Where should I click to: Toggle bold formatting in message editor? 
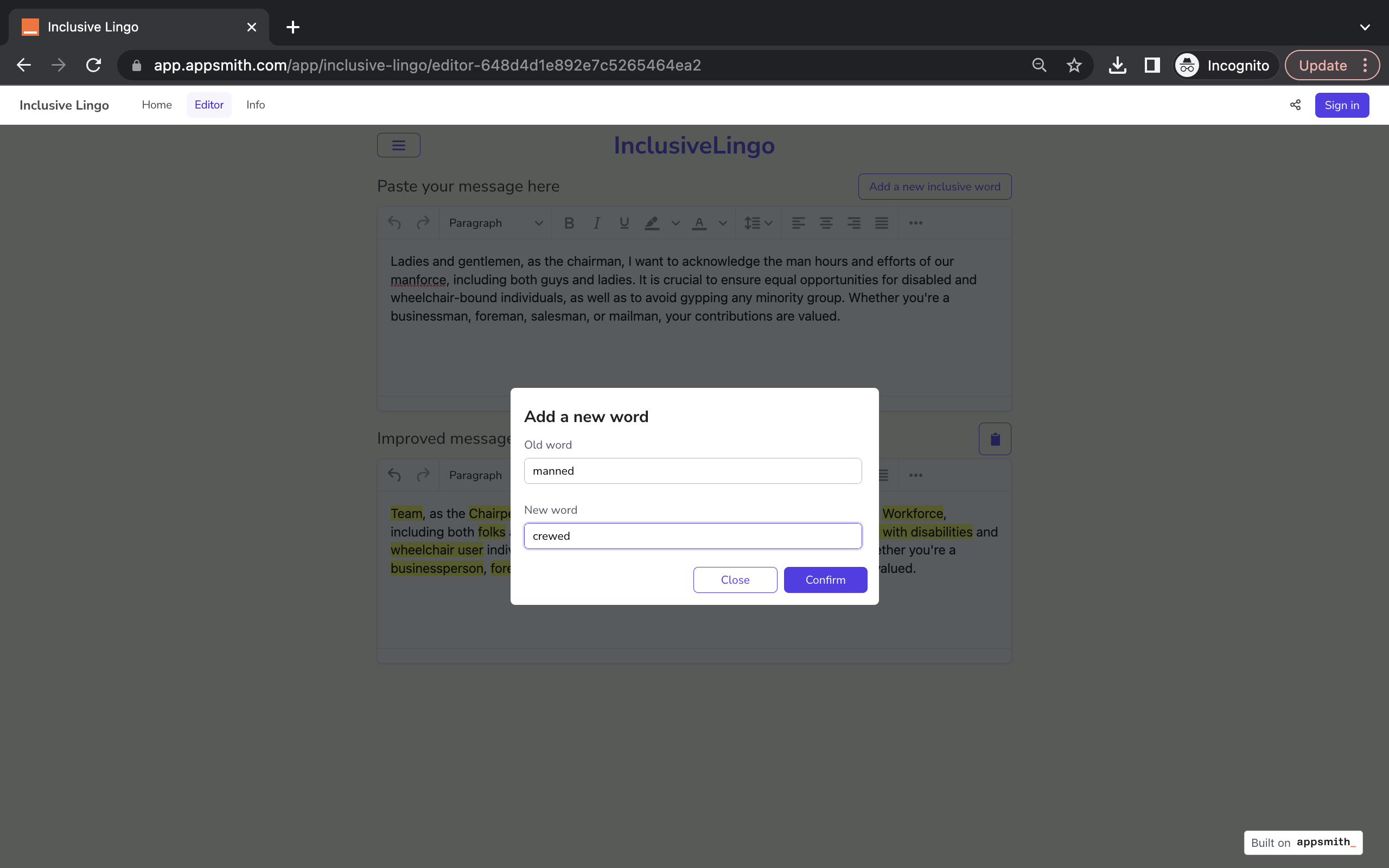pos(569,224)
